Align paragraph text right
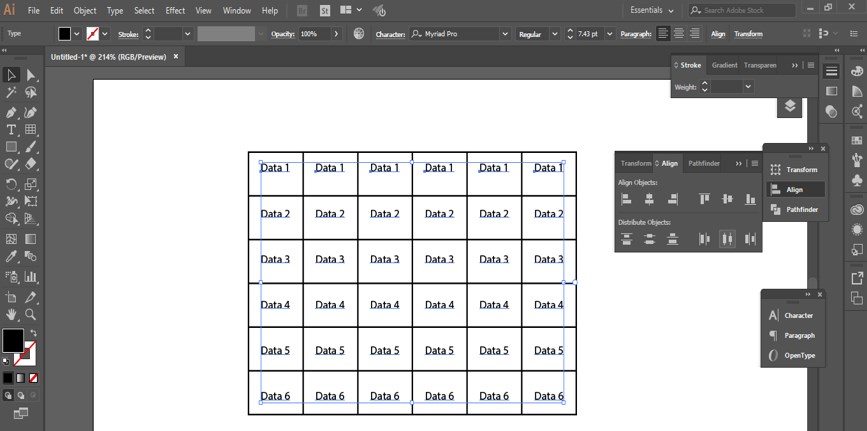 coord(694,34)
